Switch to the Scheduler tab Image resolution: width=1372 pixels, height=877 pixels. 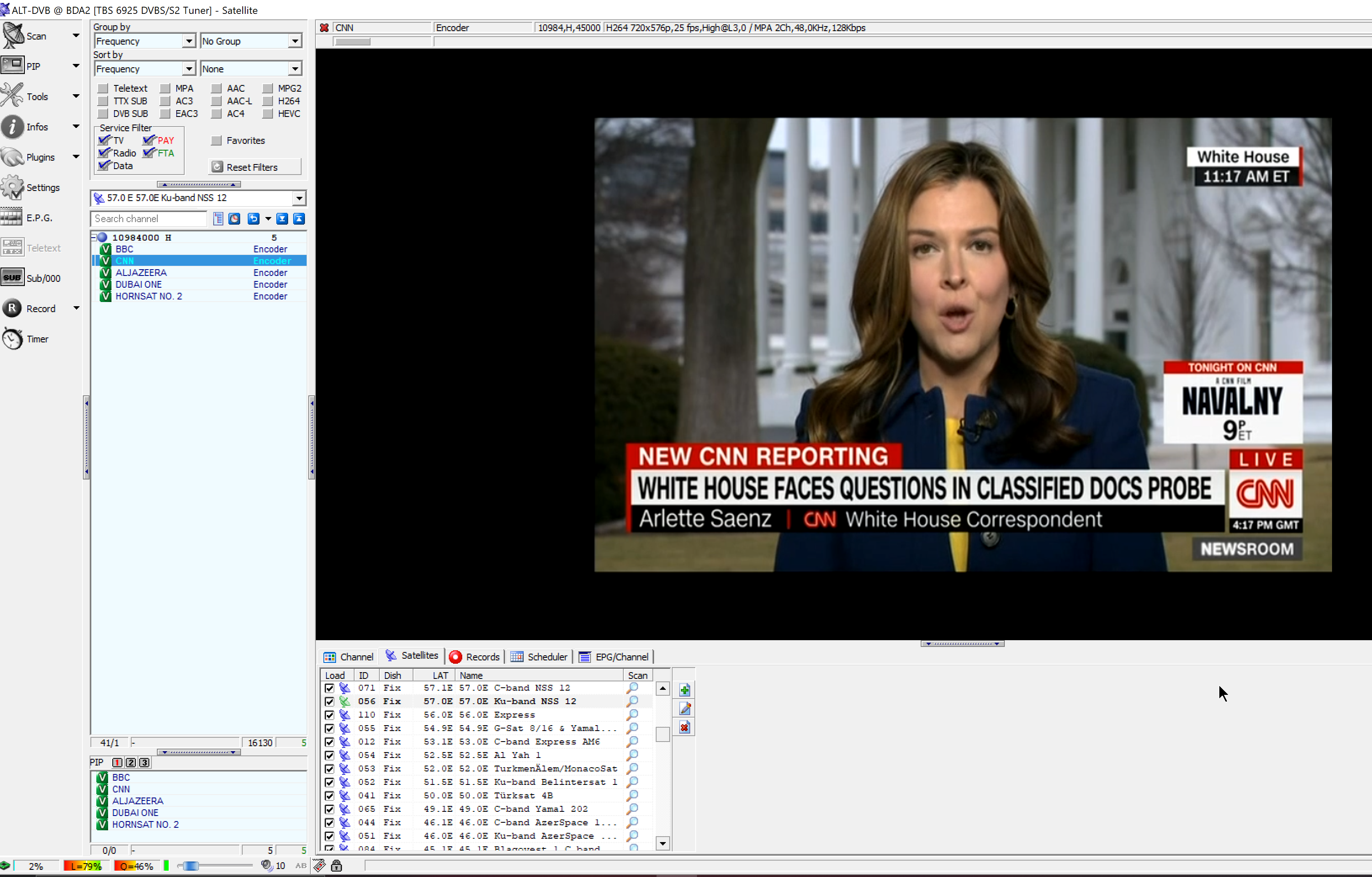click(x=539, y=657)
